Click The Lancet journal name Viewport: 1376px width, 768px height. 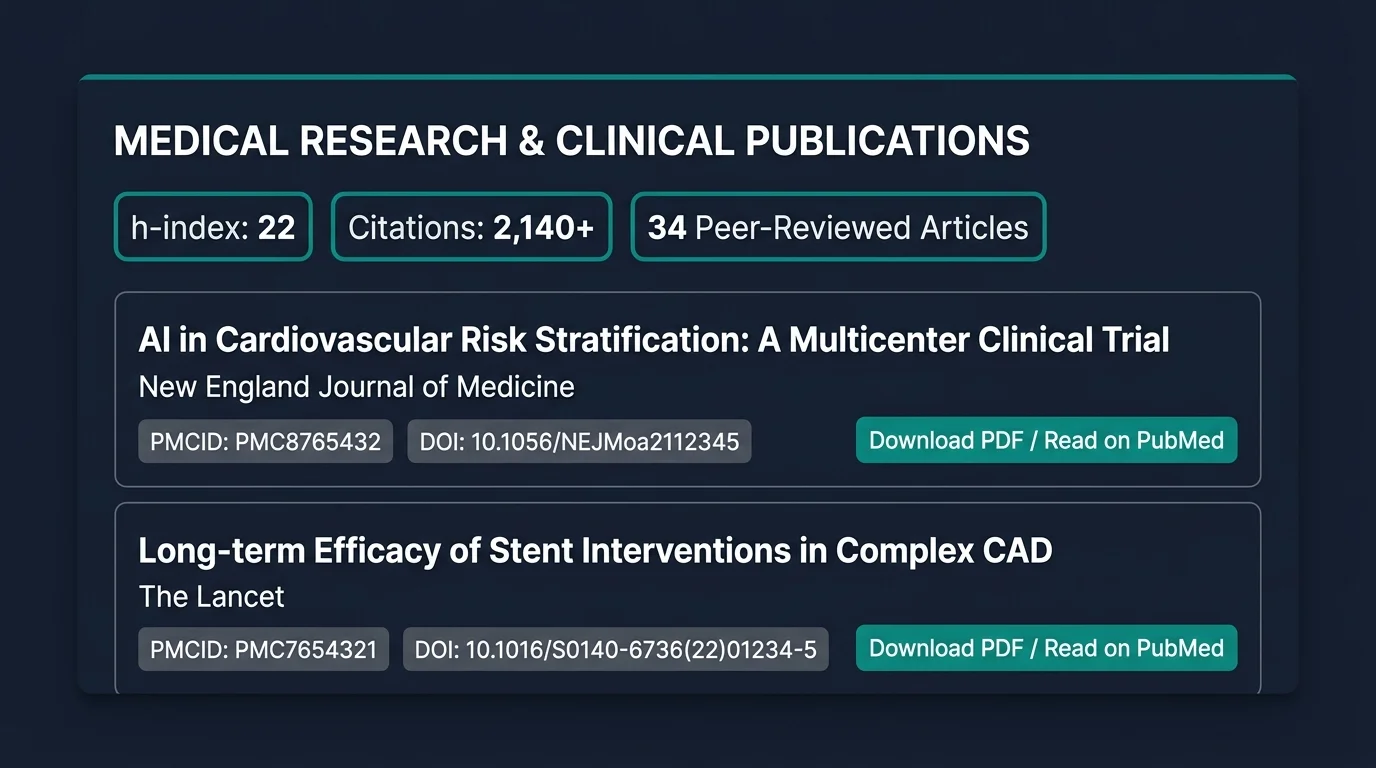click(211, 597)
